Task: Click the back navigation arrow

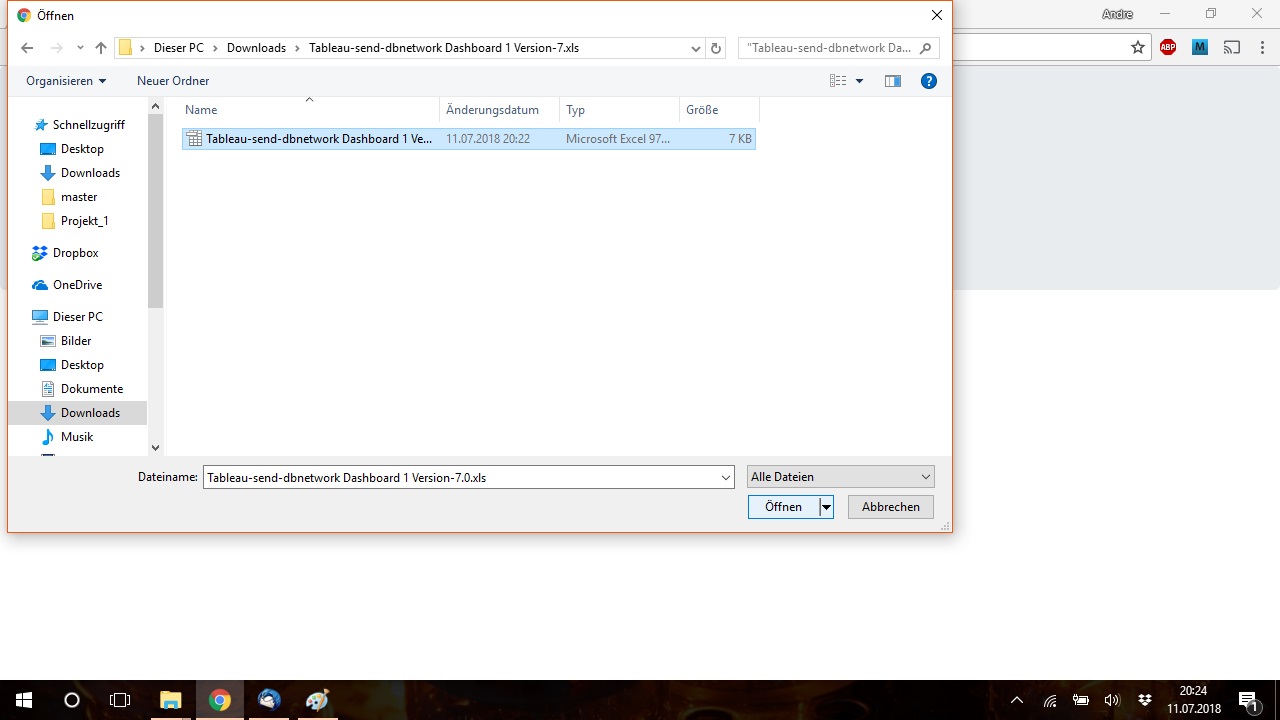Action: [27, 48]
